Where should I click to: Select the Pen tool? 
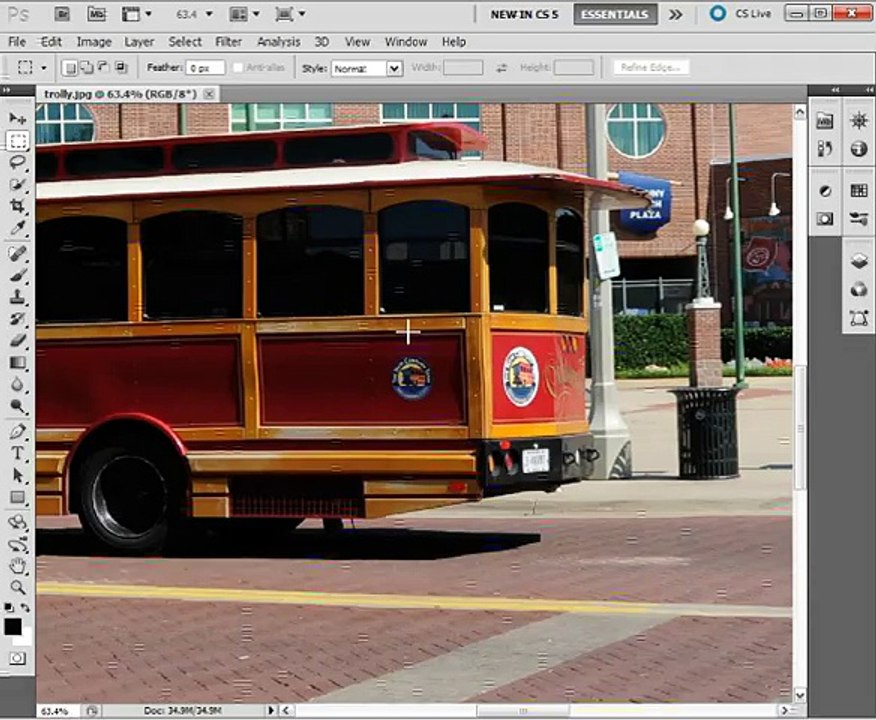17,431
